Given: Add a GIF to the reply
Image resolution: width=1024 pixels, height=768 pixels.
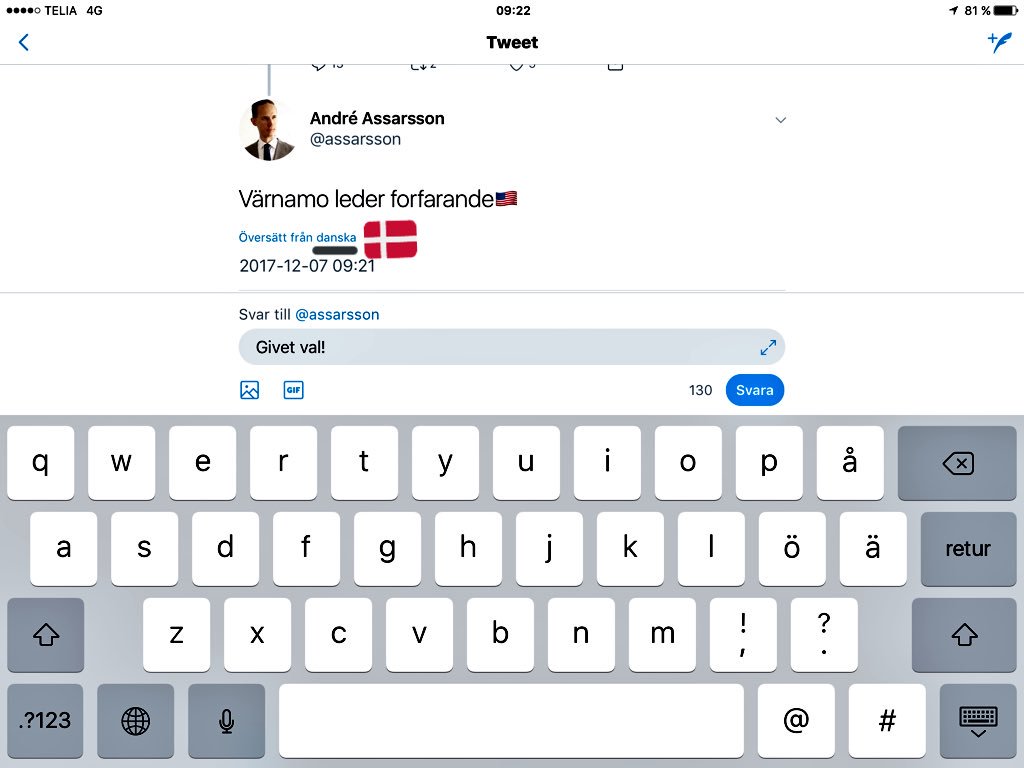Looking at the screenshot, I should (x=293, y=390).
